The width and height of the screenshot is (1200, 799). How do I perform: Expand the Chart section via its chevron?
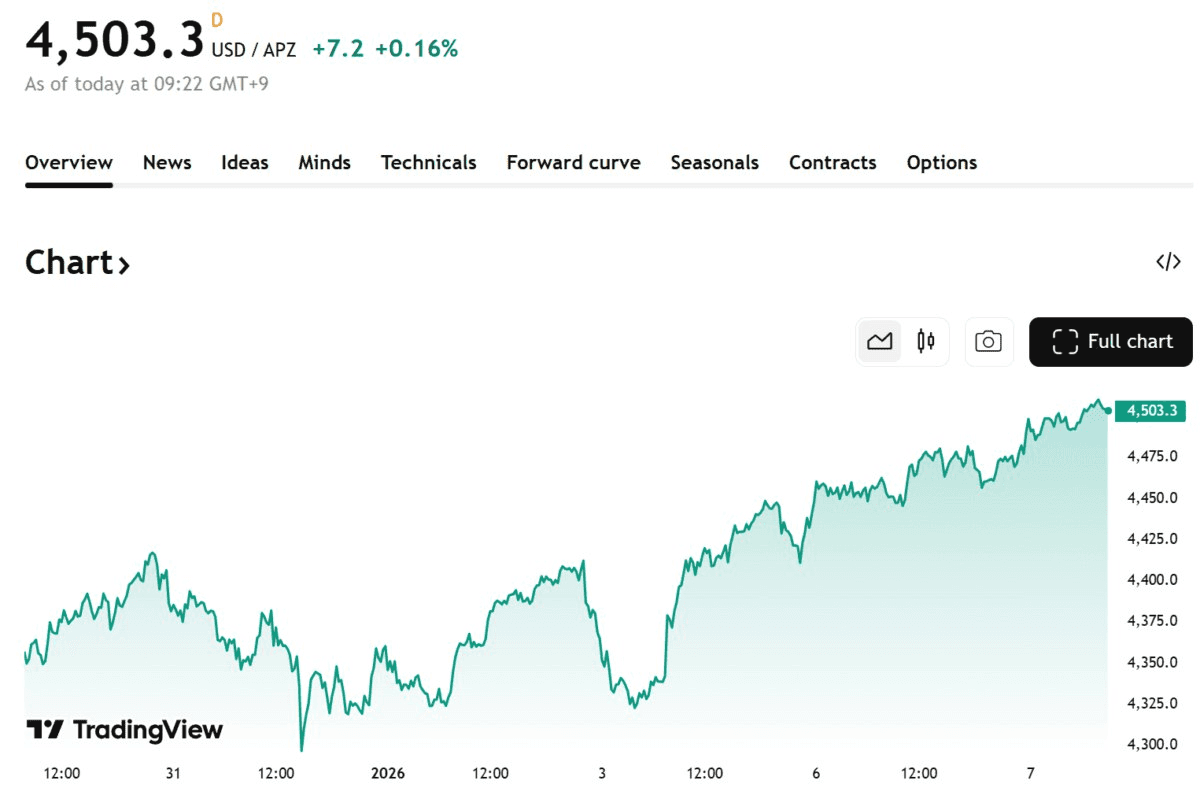(x=124, y=265)
